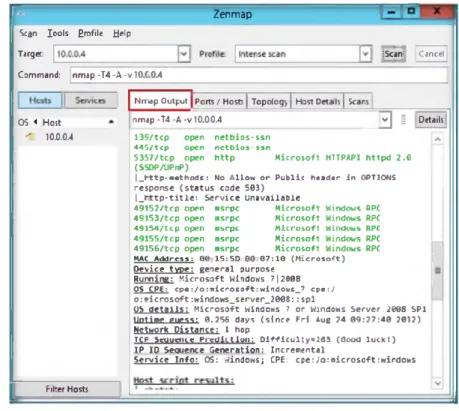
Task: Open the scan output selector dropdown arrow
Action: tap(385, 119)
